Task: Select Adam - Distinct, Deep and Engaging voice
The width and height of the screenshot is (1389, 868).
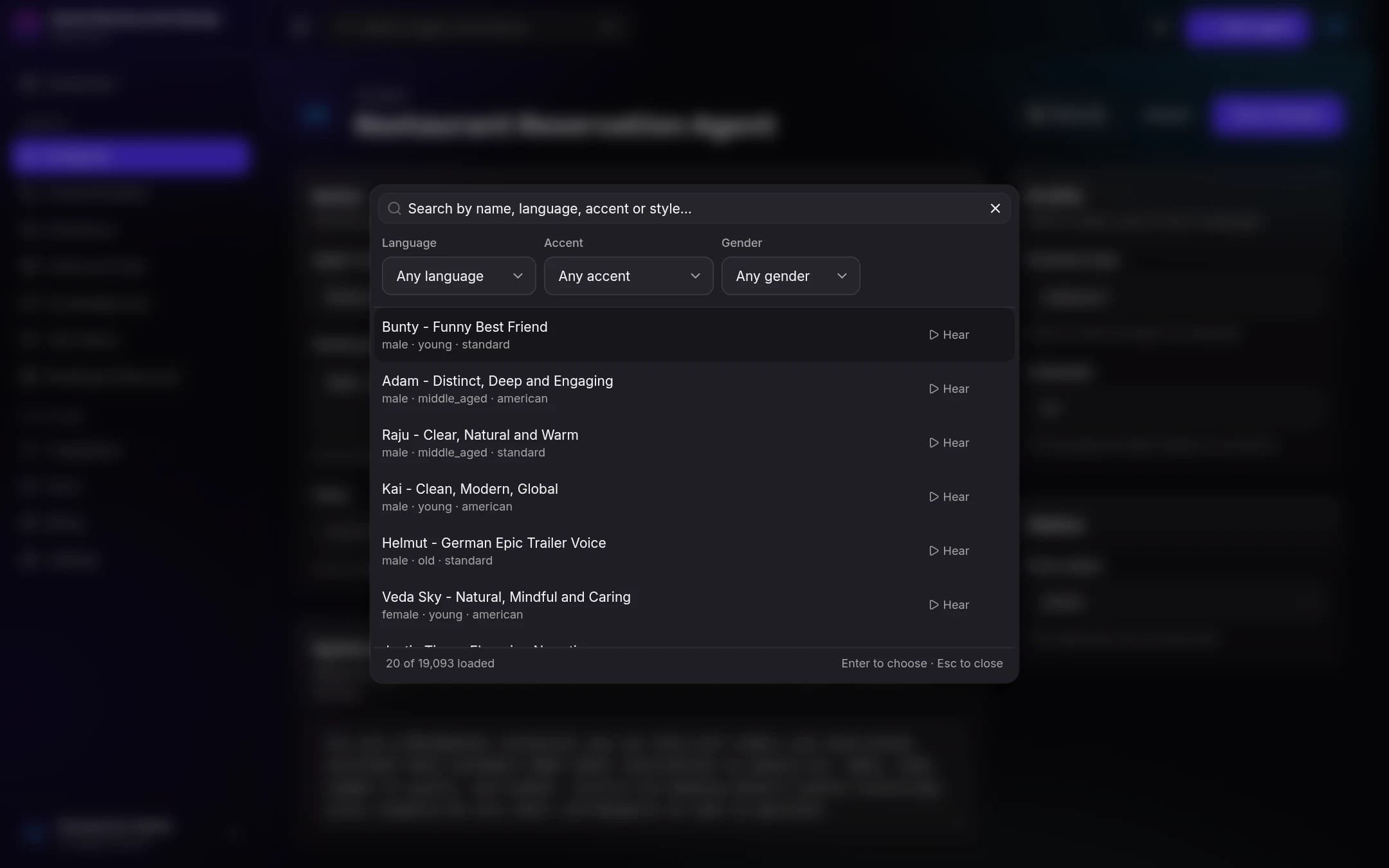Action: click(694, 389)
